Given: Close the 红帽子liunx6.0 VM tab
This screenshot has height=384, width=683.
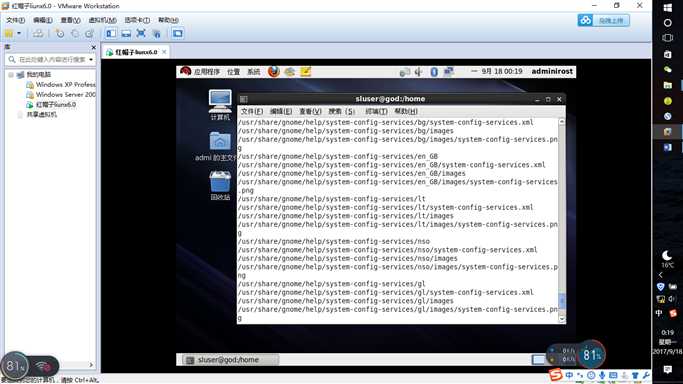Looking at the screenshot, I should point(164,52).
